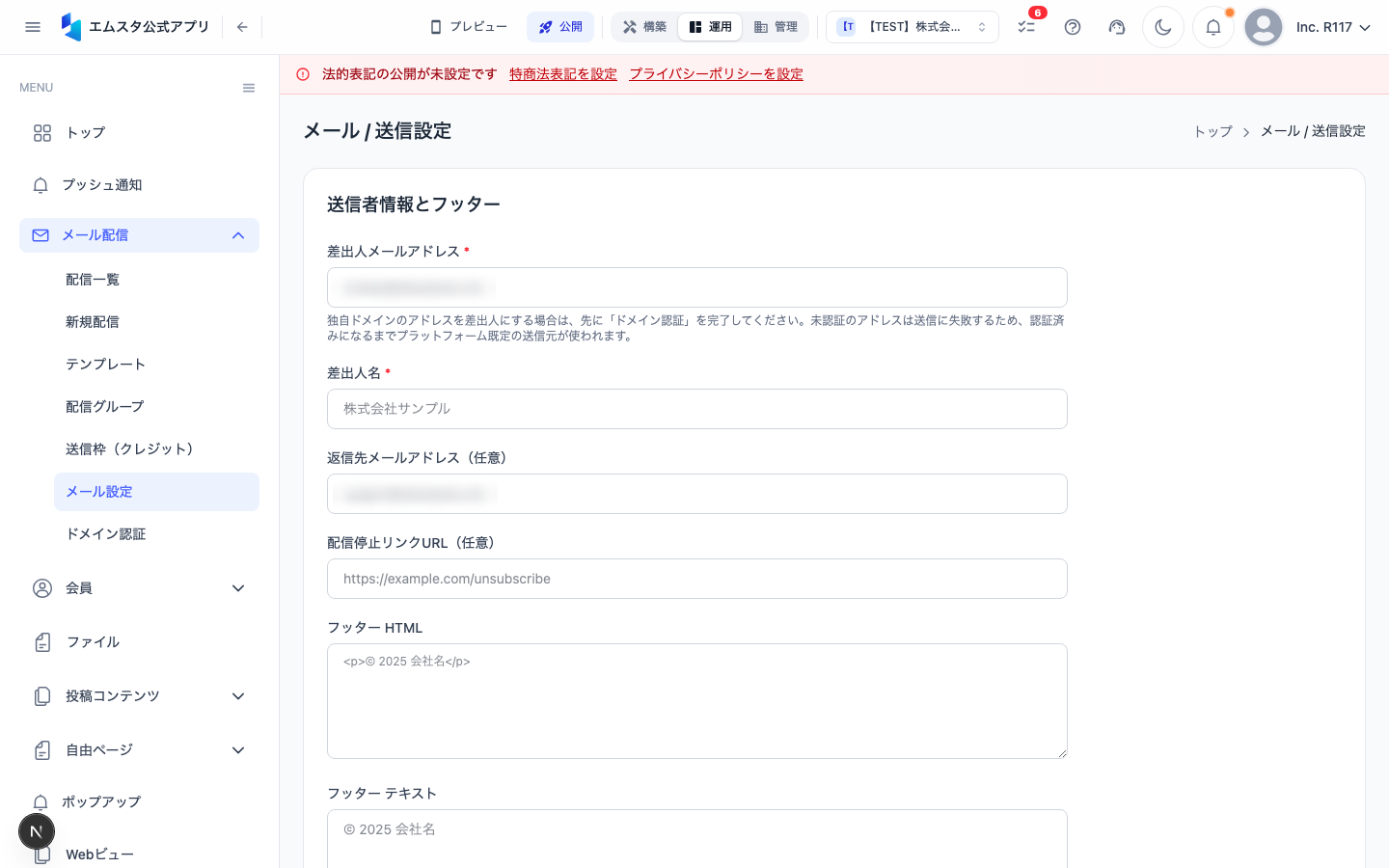Open ポップアップ in sidebar
Image resolution: width=1389 pixels, height=868 pixels.
139,802
